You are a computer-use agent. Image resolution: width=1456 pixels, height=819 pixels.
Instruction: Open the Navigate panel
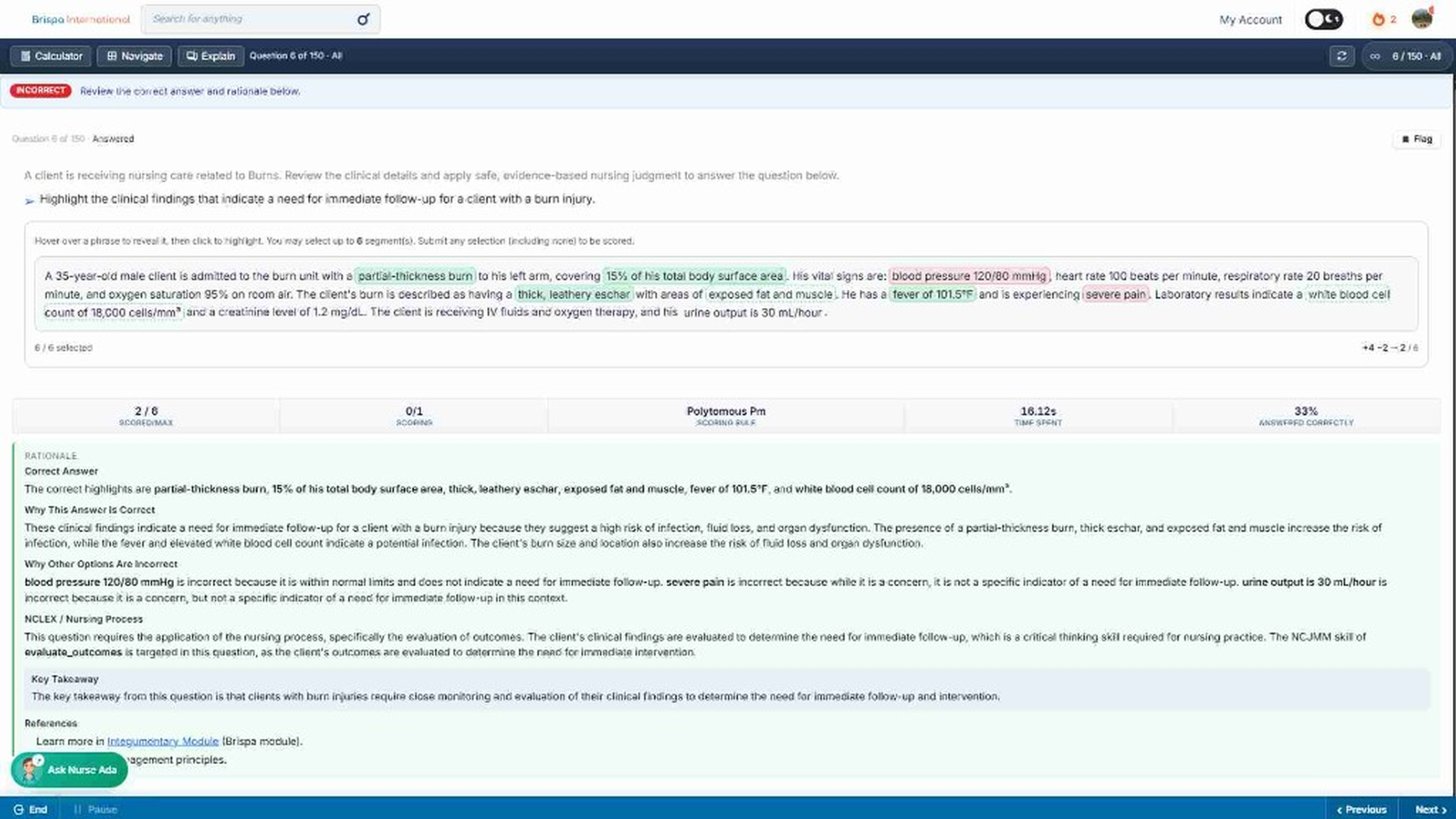click(x=134, y=56)
